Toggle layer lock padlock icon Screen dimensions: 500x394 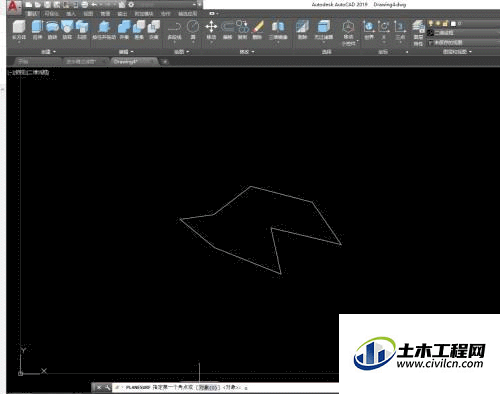tap(445, 23)
